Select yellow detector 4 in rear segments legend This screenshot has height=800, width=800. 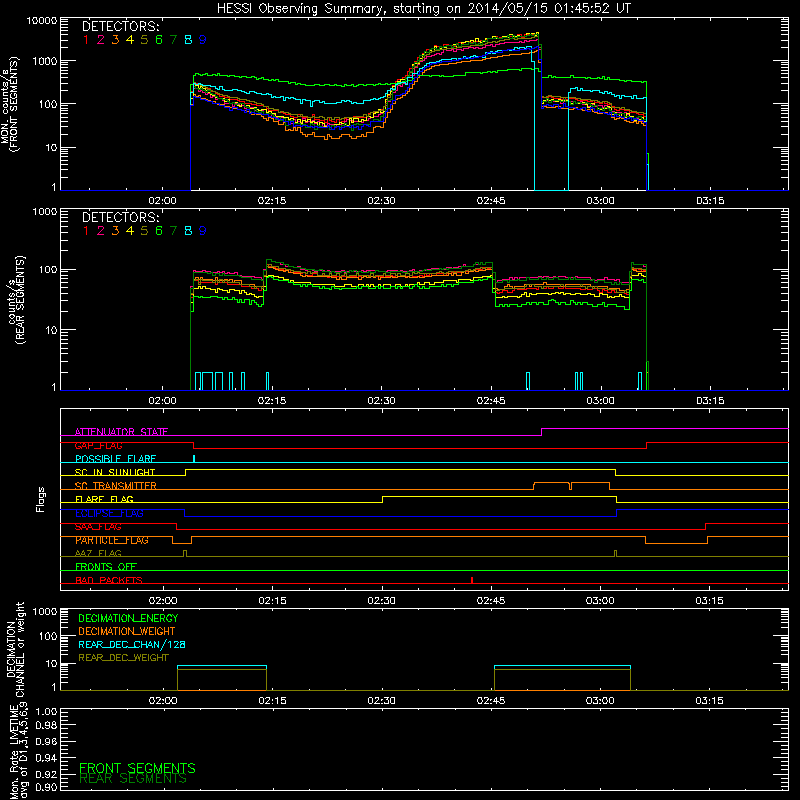coord(130,231)
